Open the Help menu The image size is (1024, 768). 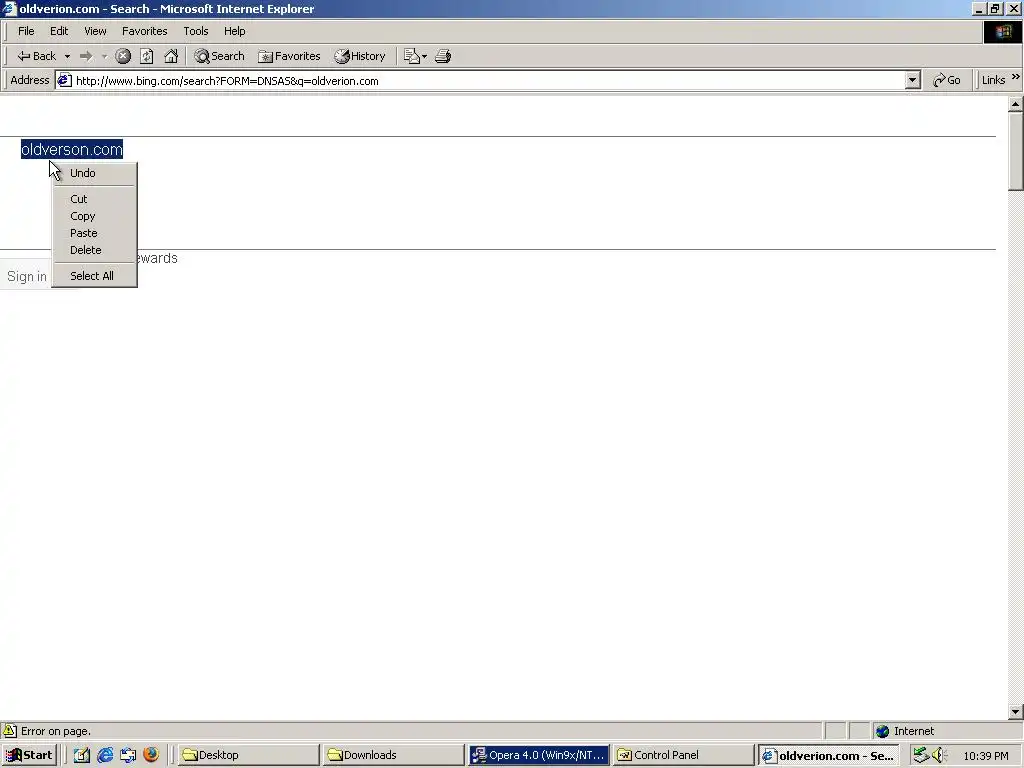pos(234,31)
